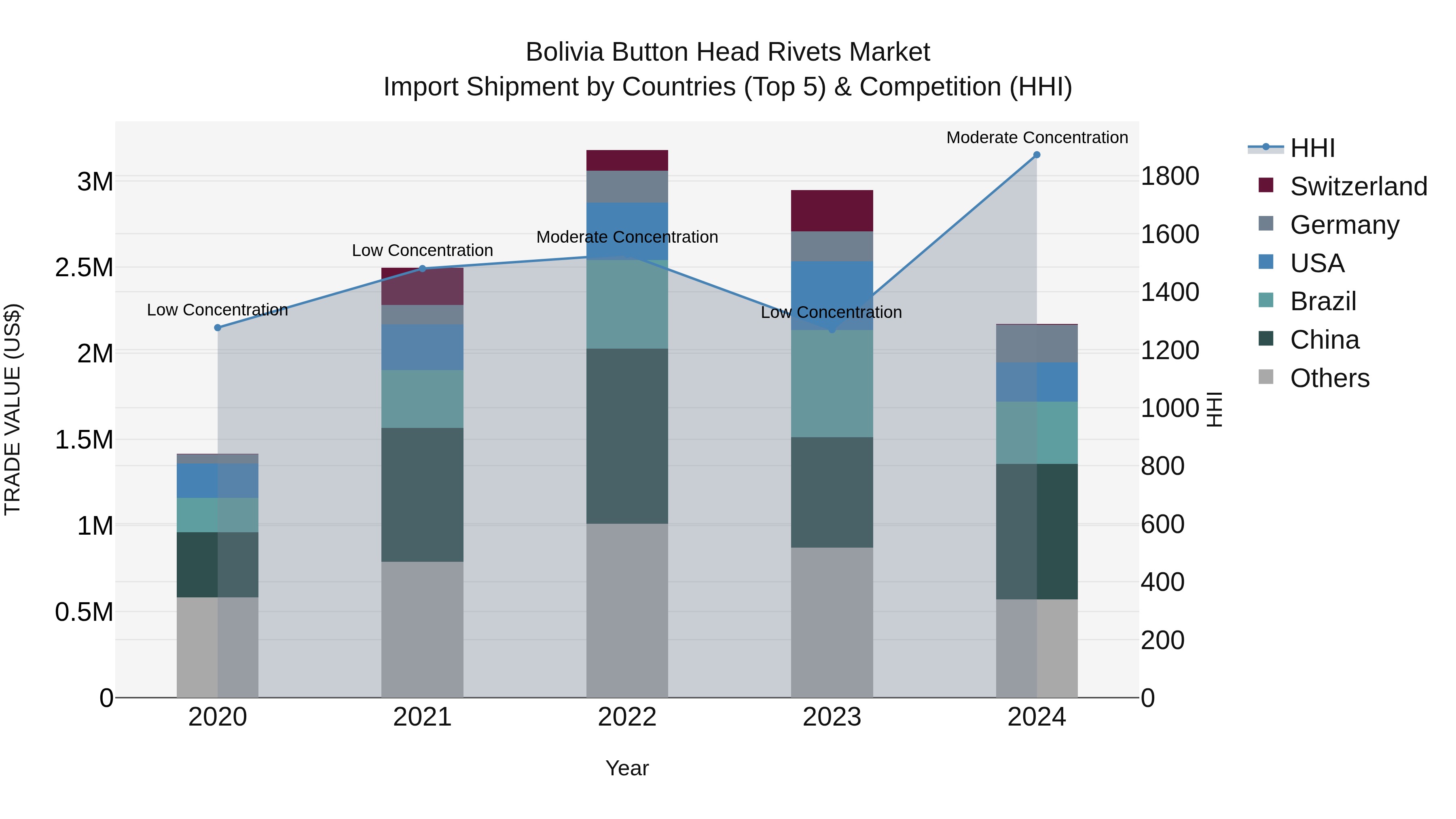1456x819 pixels.
Task: Toggle China series in the legend
Action: point(1309,340)
